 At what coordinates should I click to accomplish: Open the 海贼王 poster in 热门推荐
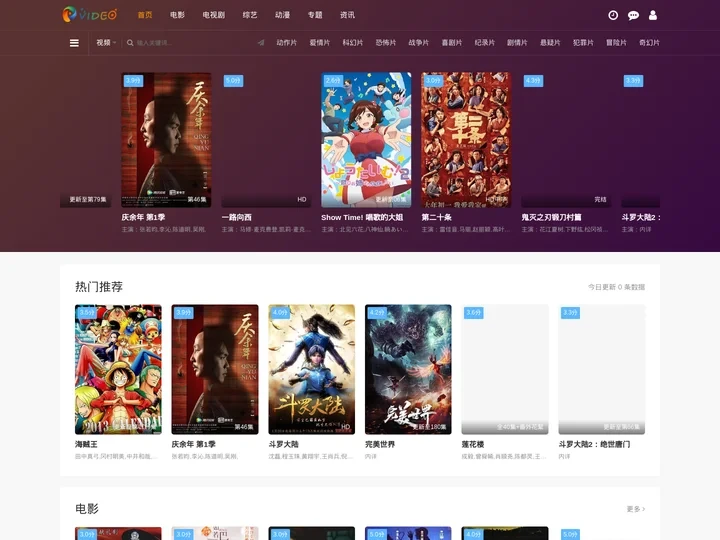[x=118, y=369]
